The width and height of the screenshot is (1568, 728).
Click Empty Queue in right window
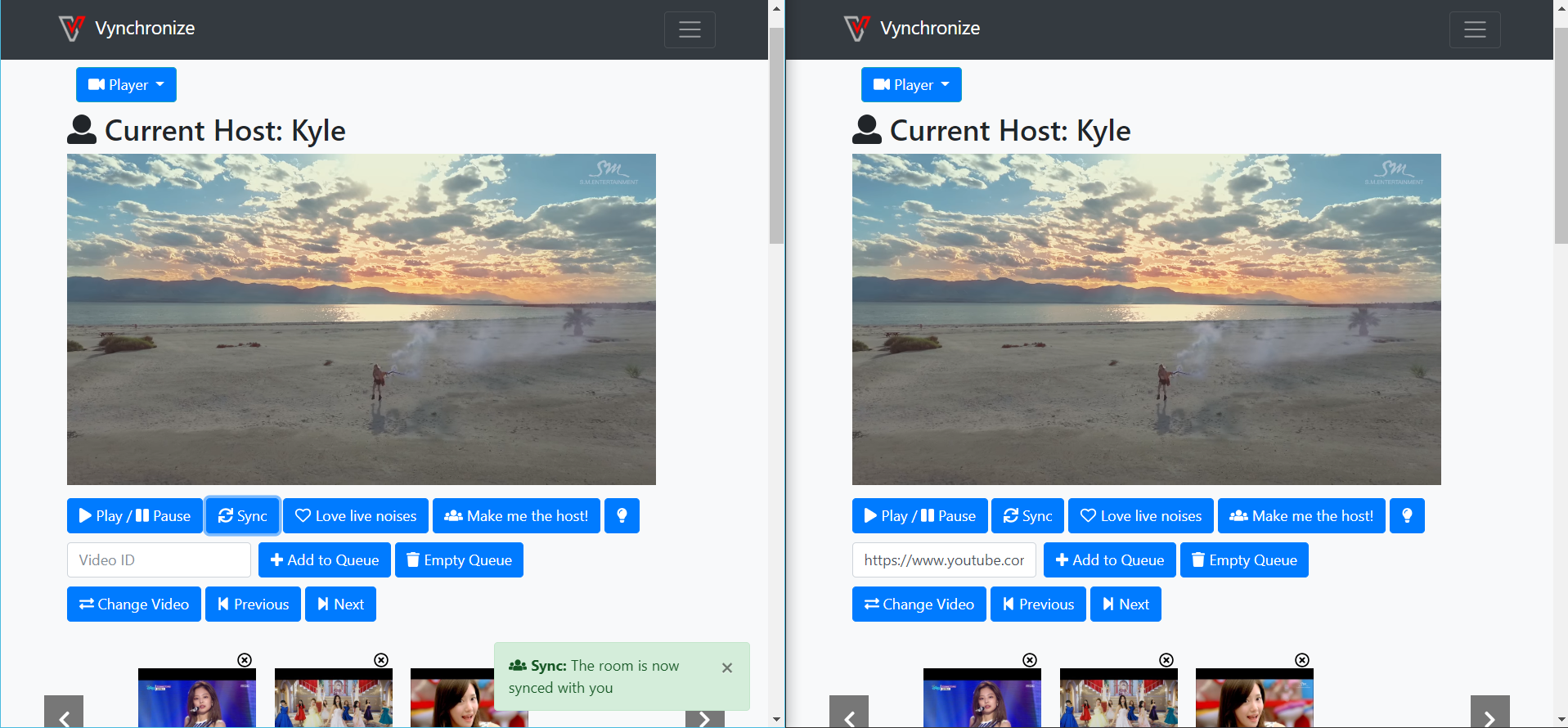(x=1244, y=559)
